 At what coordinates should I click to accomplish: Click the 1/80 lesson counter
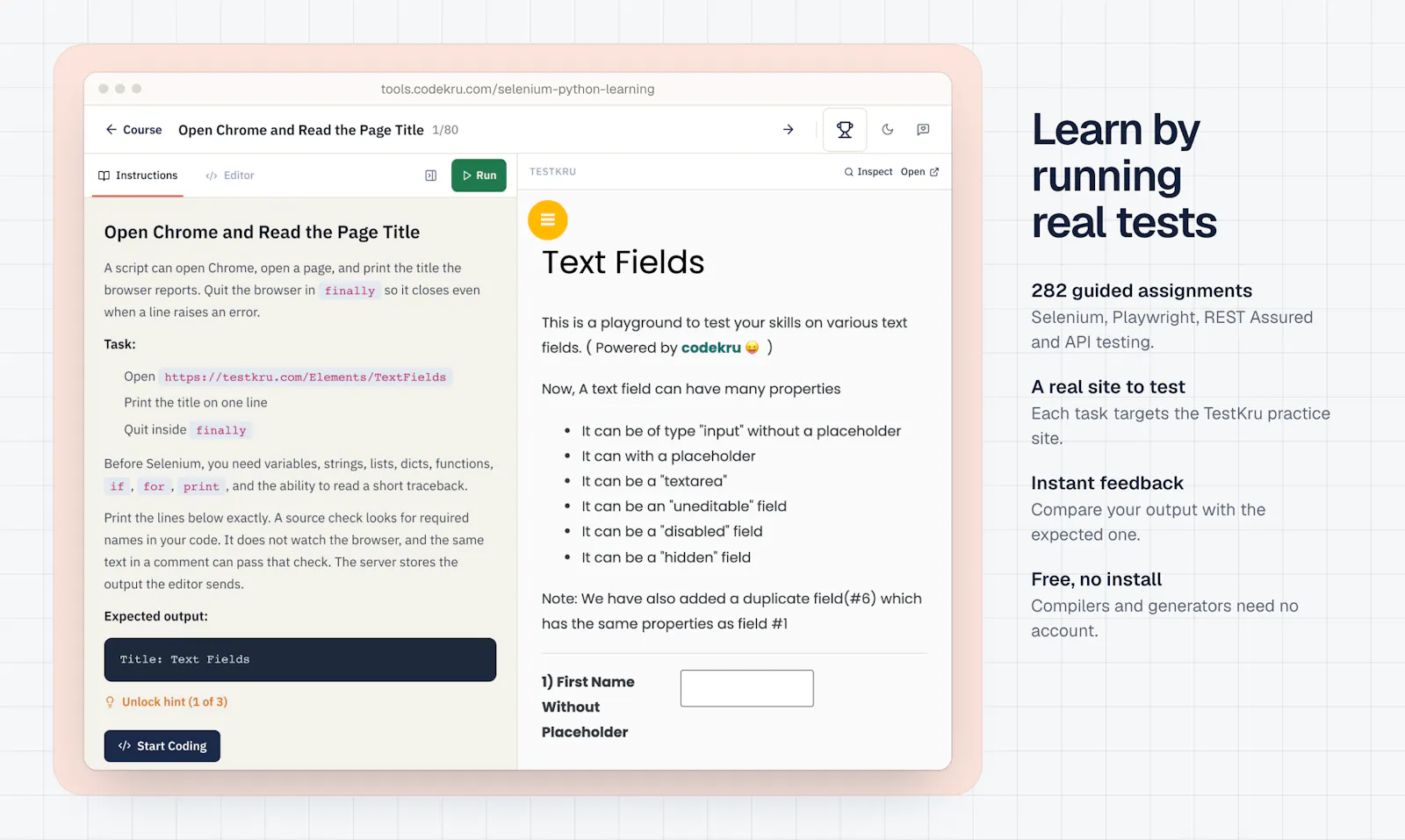tap(445, 130)
